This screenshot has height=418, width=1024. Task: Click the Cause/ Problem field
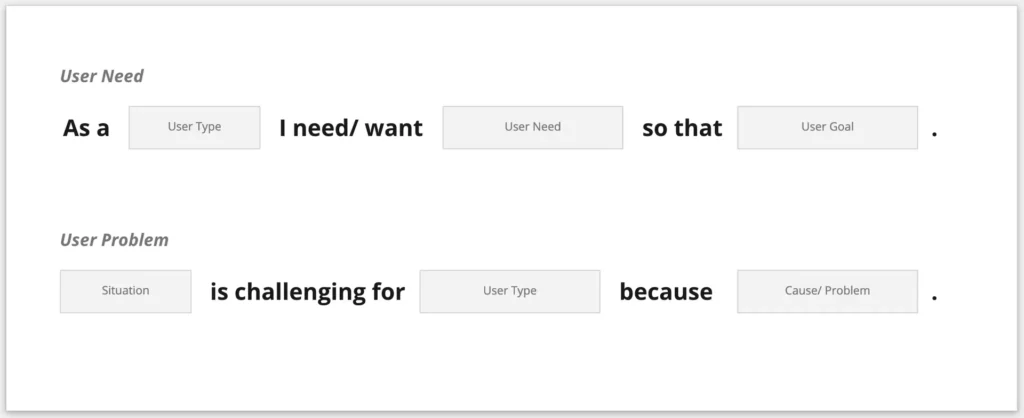(x=827, y=291)
